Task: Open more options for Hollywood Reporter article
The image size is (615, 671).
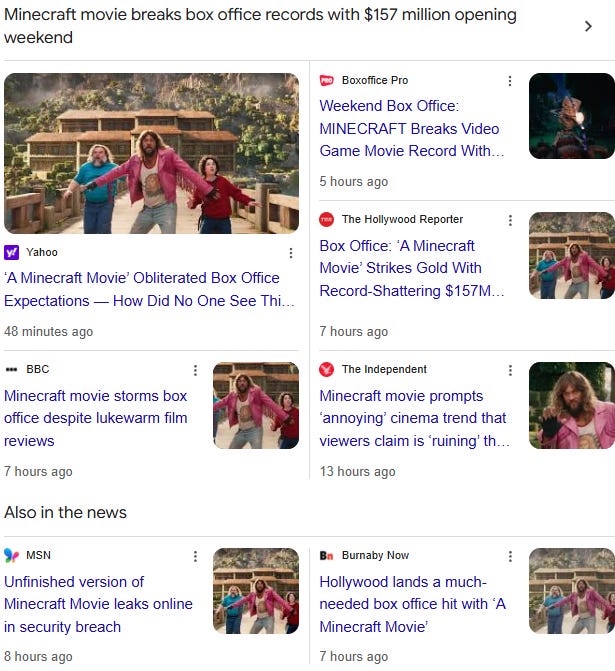Action: (x=510, y=220)
